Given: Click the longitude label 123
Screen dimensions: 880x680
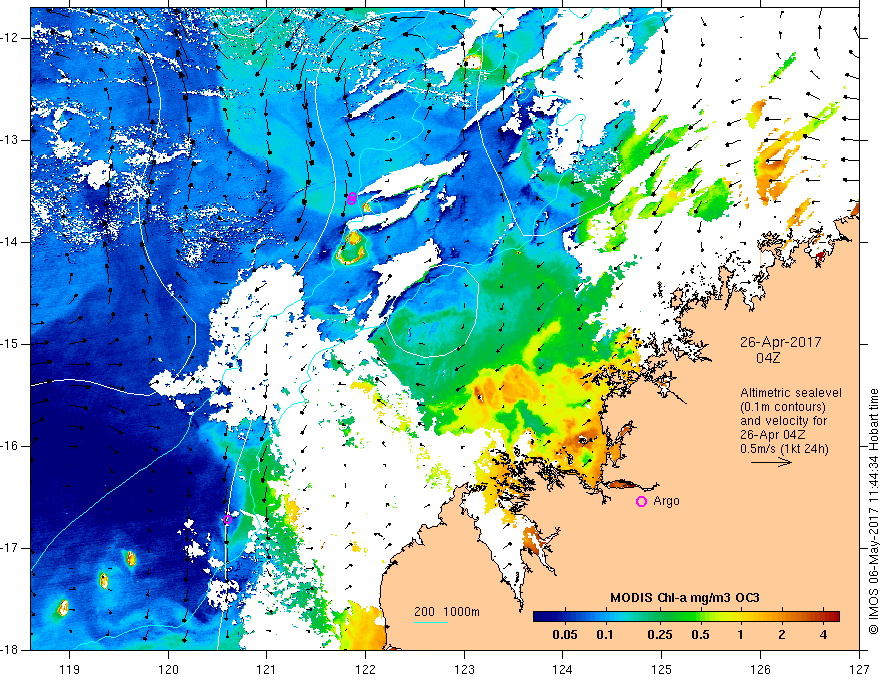Looking at the screenshot, I should coord(464,669).
